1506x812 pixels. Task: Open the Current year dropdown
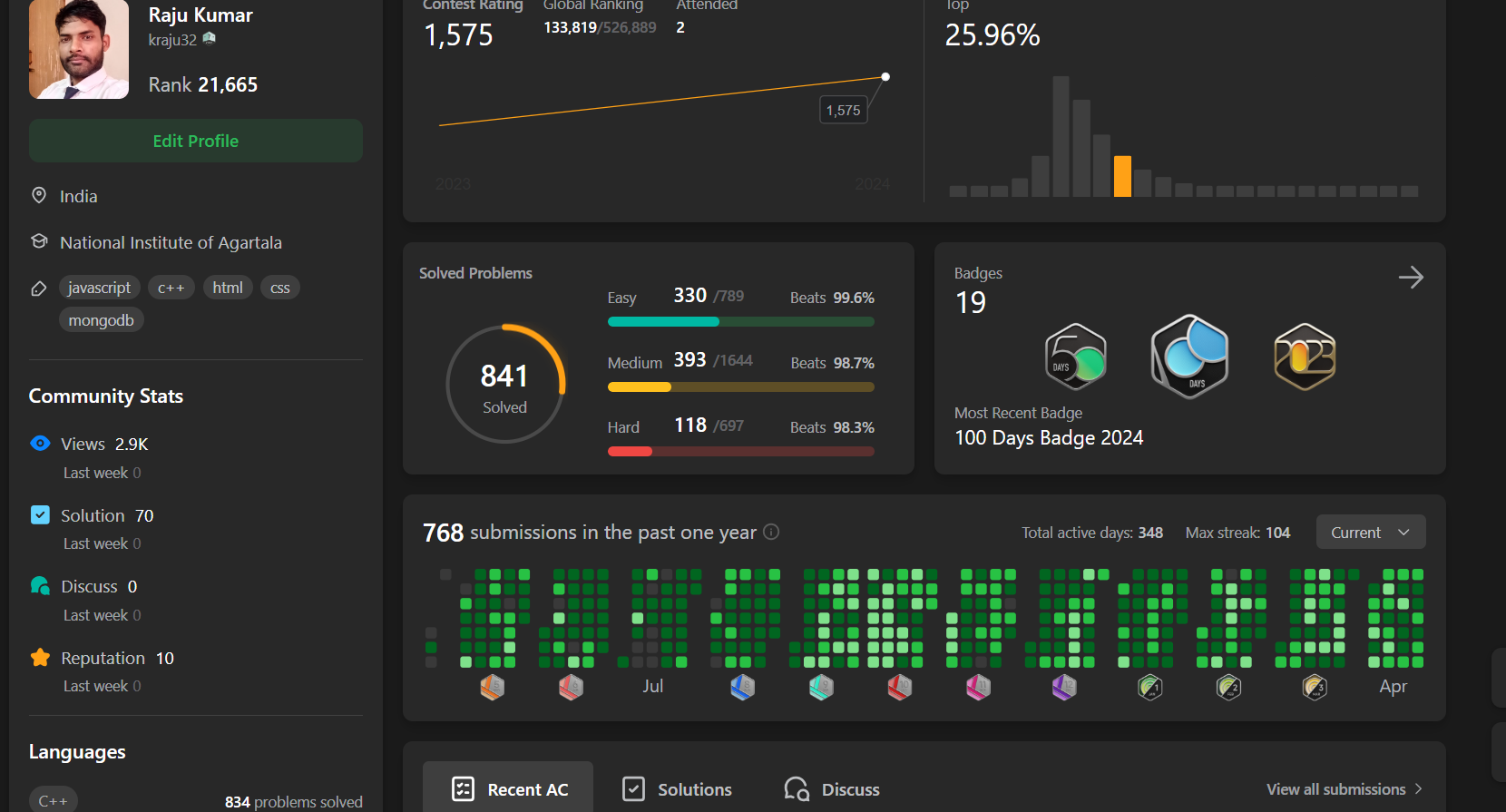pos(1370,533)
